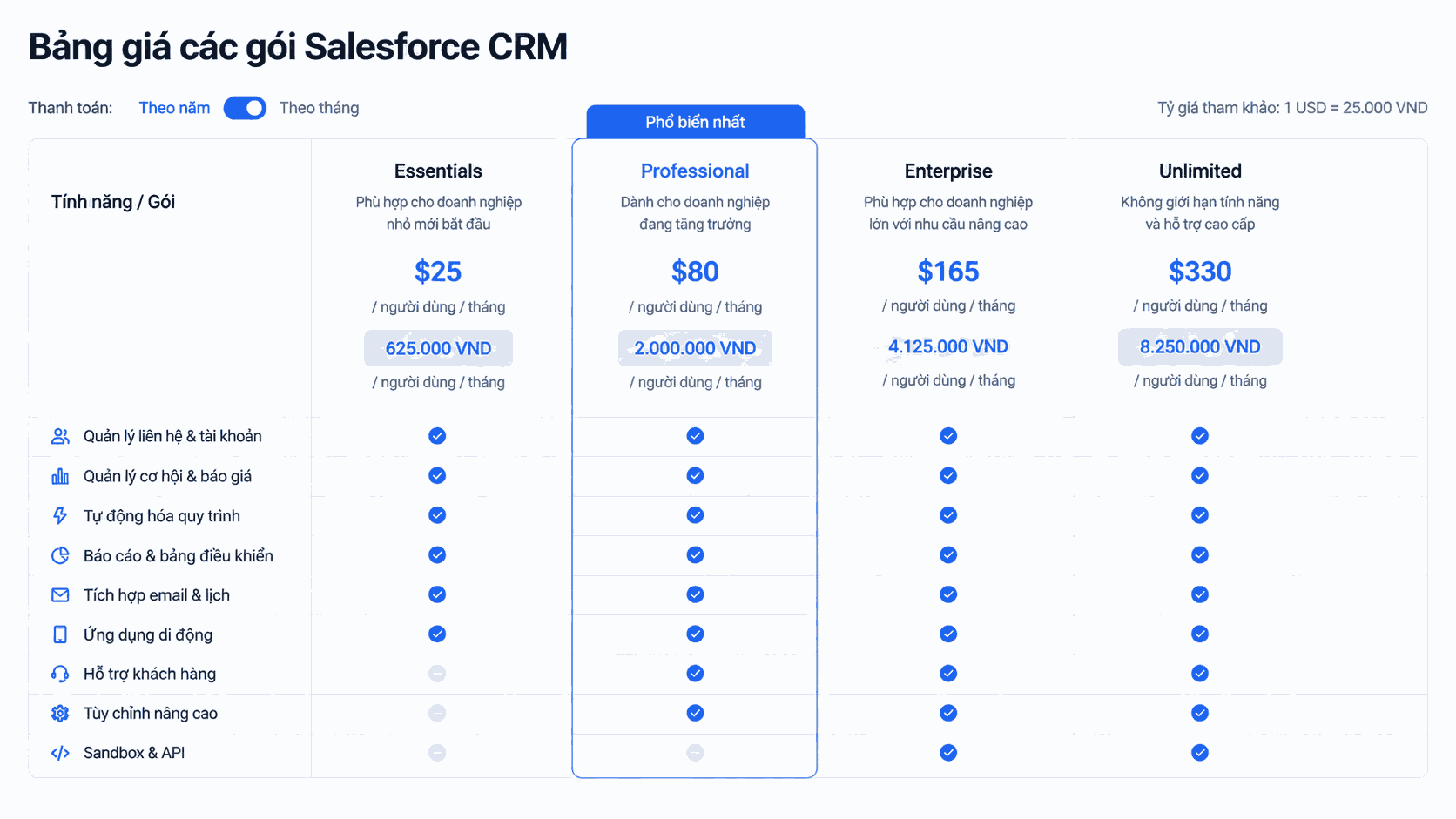This screenshot has height=819, width=1456.
Task: Click the Sandbox & API label
Action: pos(134,753)
